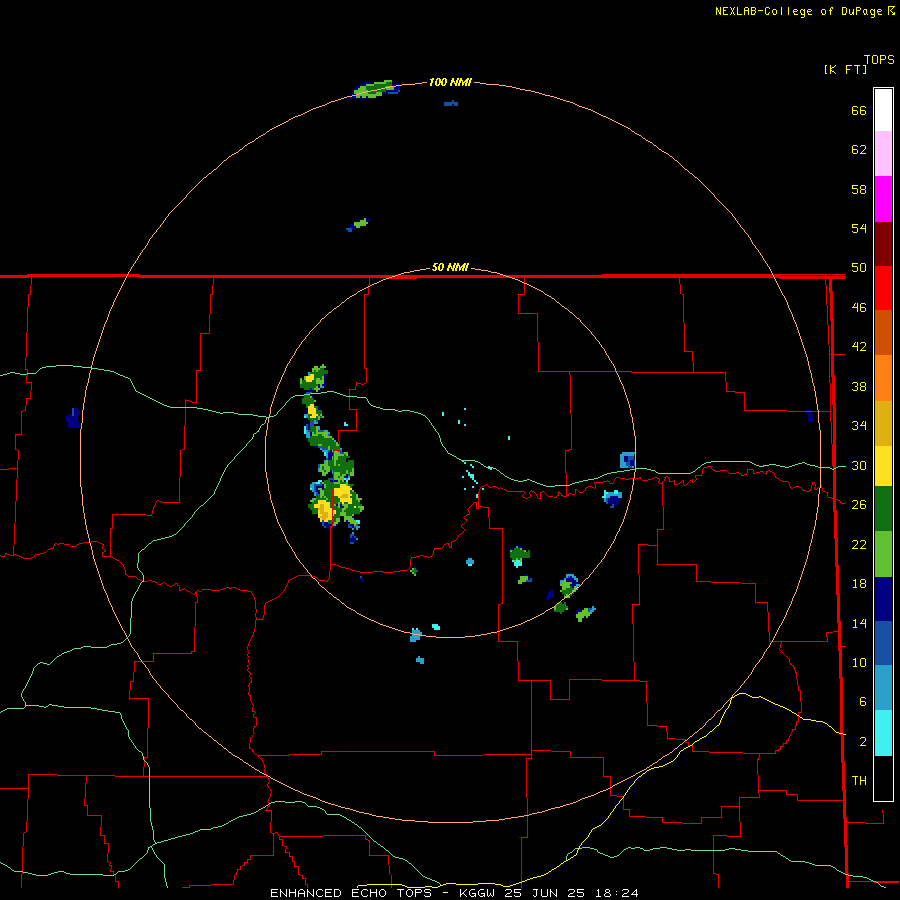
Task: Click the green echo on the 100 NMI ring
Action: 376,89
